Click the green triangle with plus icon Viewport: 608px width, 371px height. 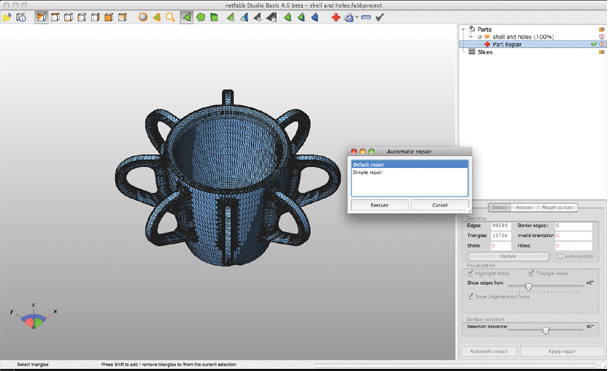231,17
